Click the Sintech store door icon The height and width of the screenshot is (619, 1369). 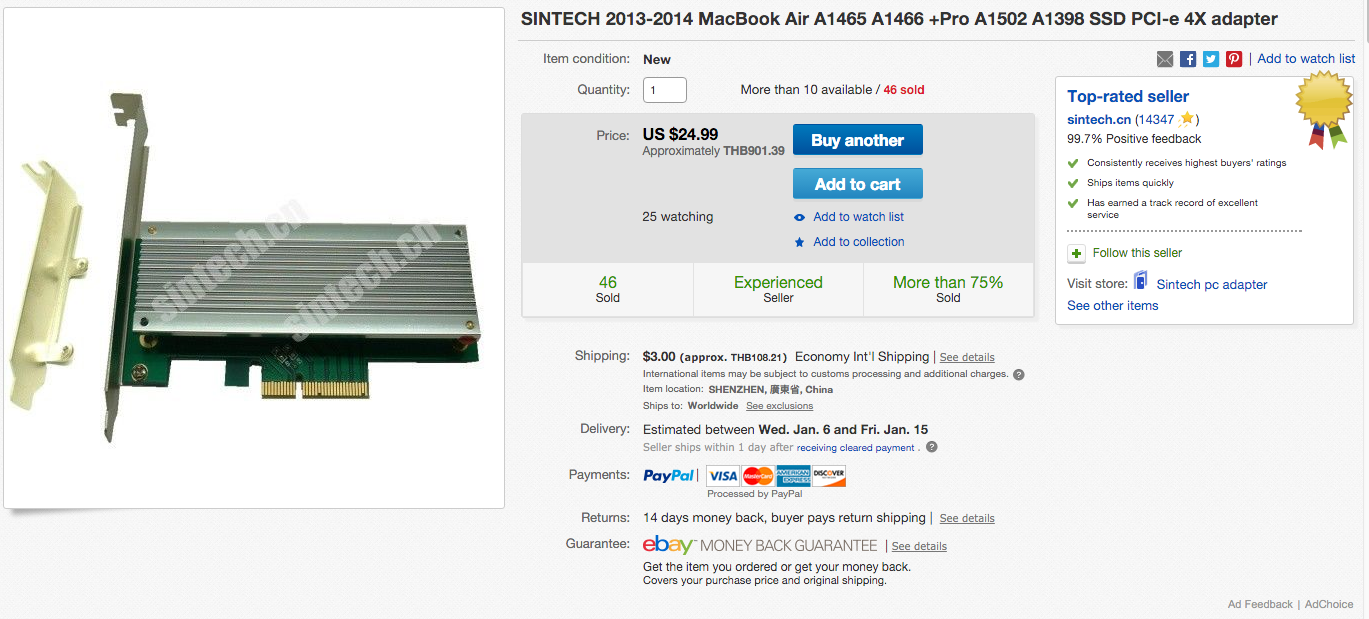tap(1141, 281)
